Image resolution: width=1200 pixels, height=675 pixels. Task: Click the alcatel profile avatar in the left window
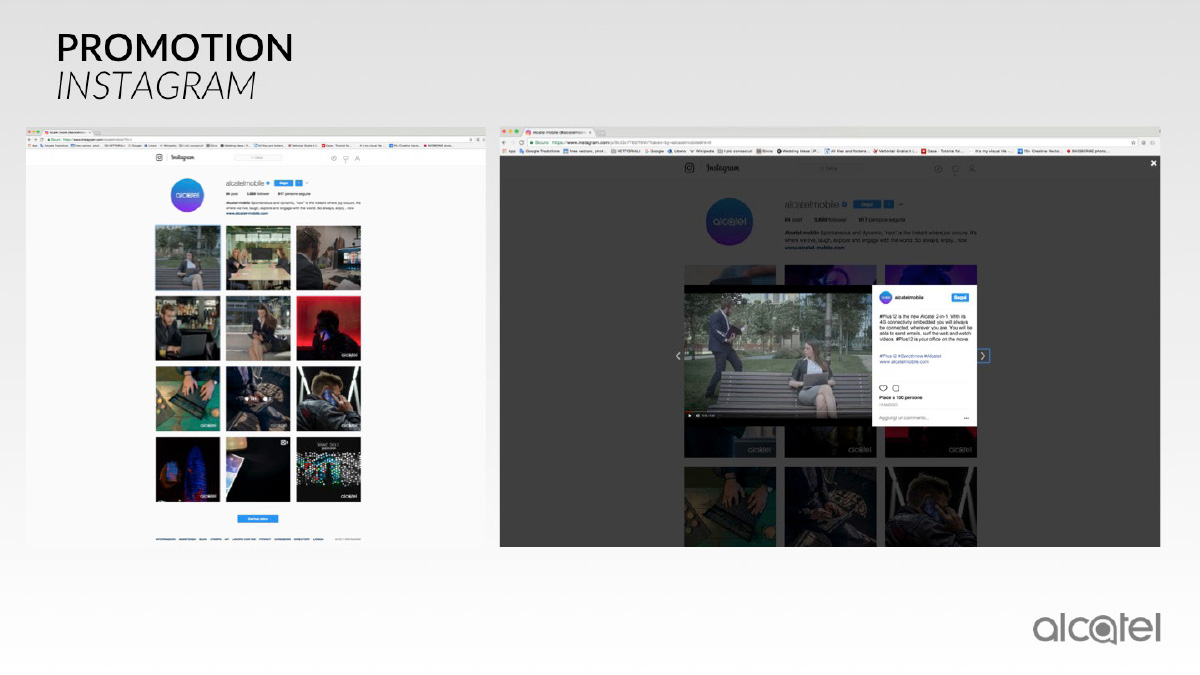point(187,195)
